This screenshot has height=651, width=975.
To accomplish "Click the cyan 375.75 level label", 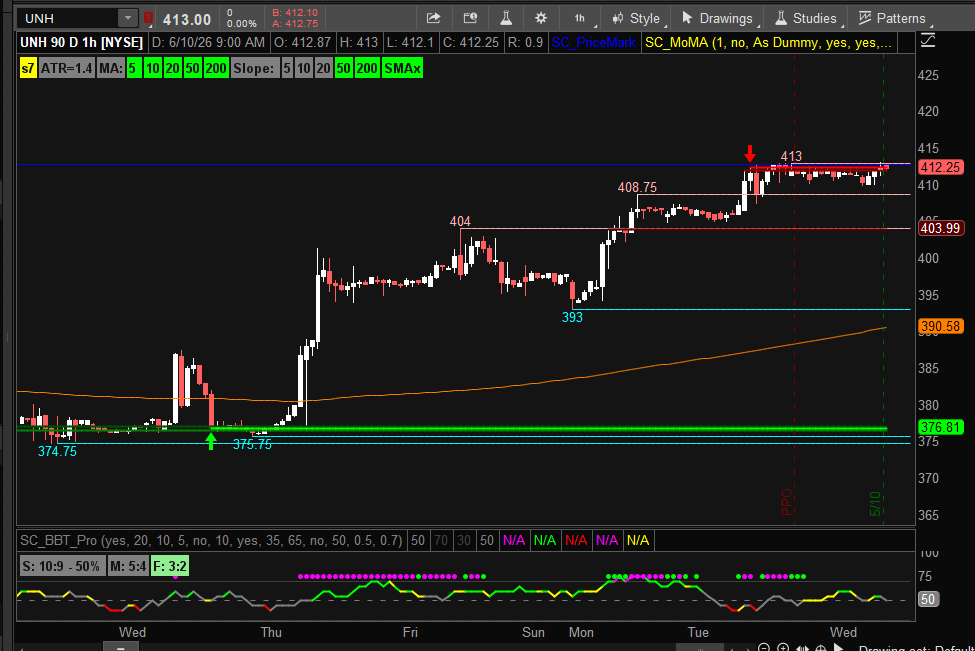I will [x=252, y=445].
